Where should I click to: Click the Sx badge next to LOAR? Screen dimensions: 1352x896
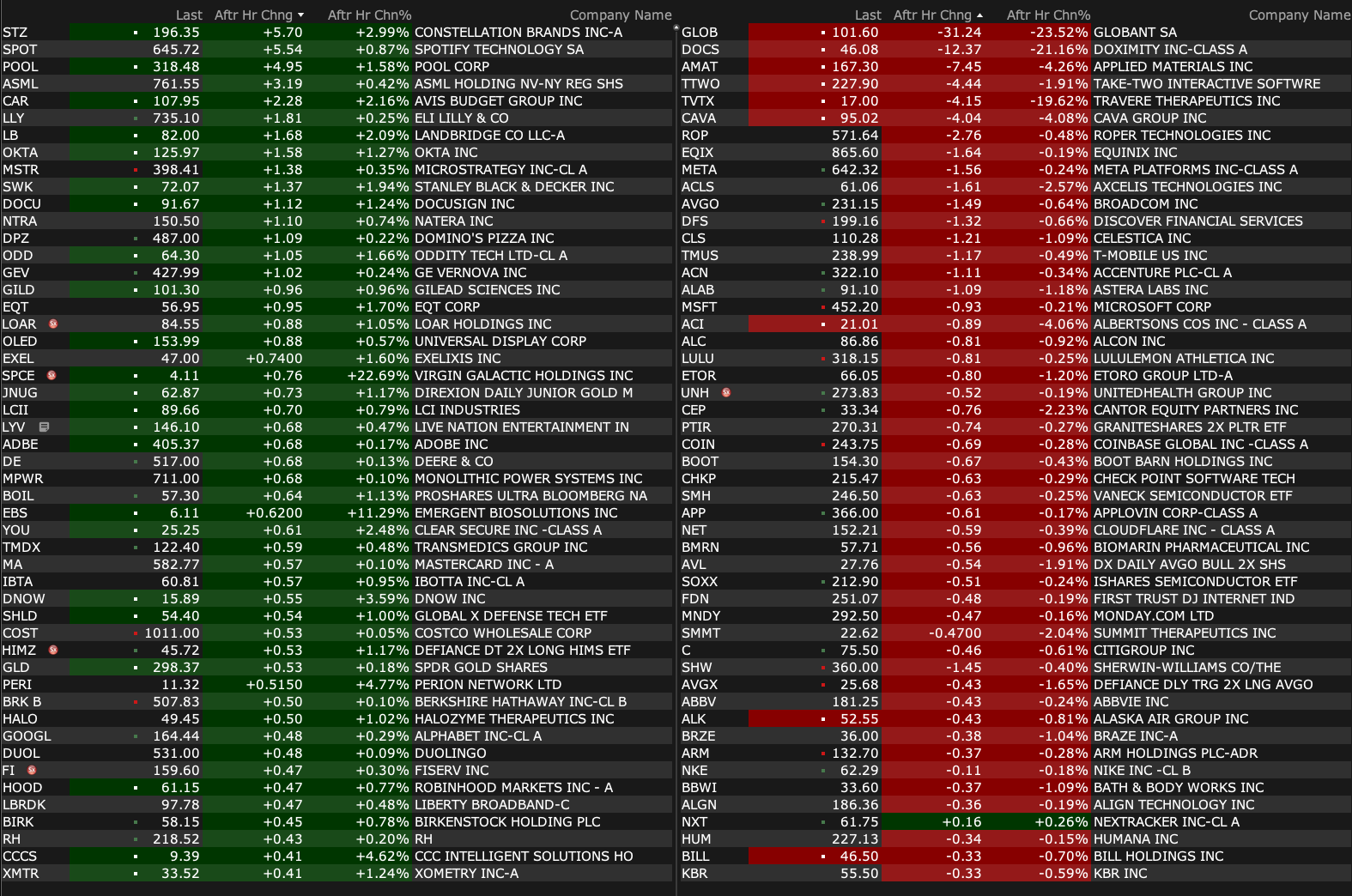tap(53, 324)
